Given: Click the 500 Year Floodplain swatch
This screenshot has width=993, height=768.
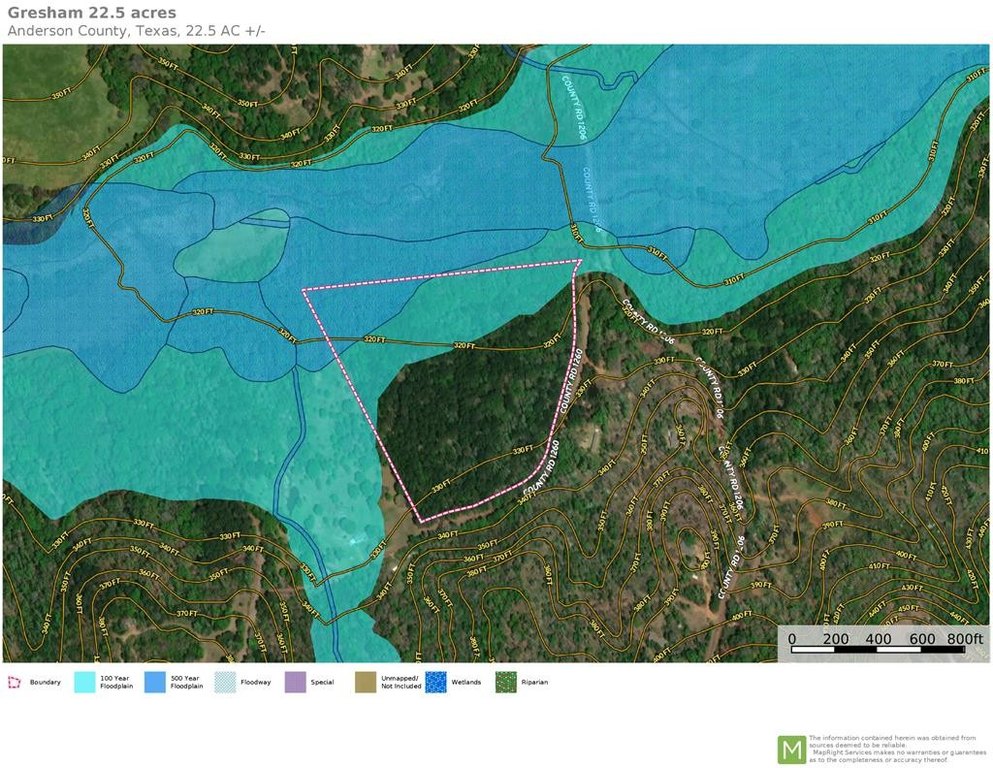Looking at the screenshot, I should (x=155, y=683).
